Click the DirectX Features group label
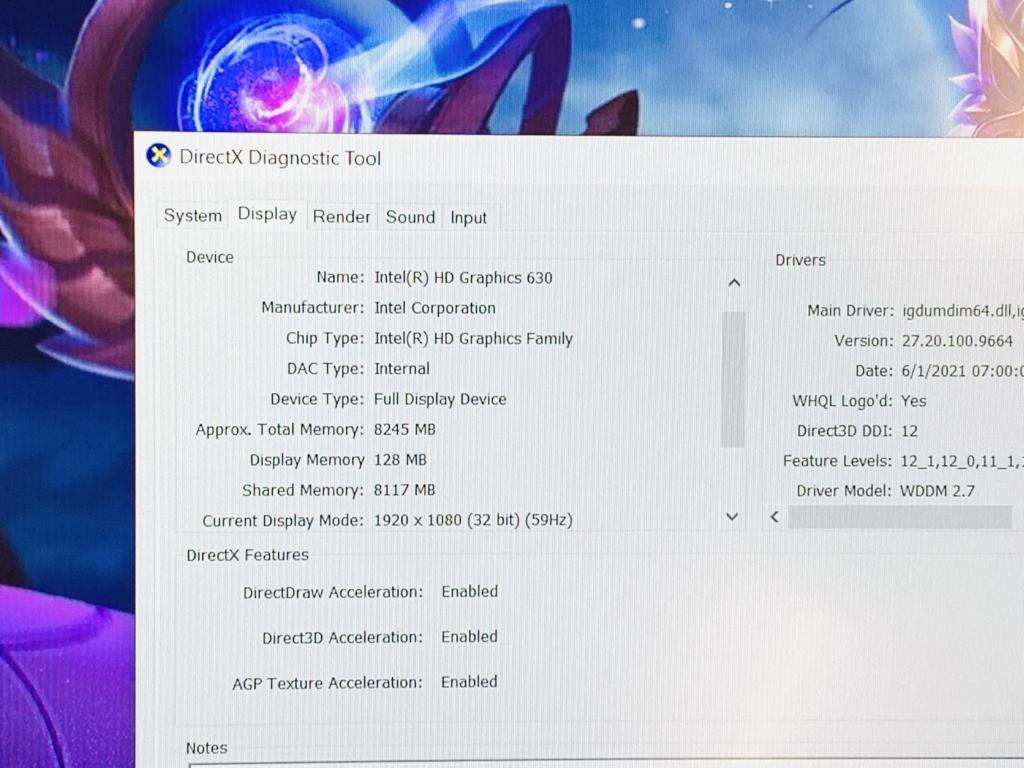The image size is (1024, 768). tap(248, 555)
